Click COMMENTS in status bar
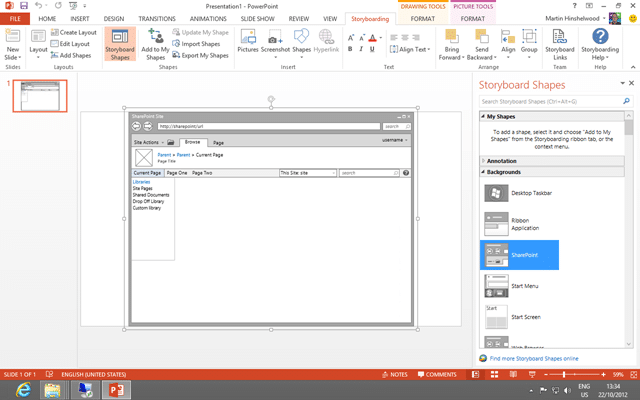Viewport: 640px width, 400px height. tap(437, 374)
